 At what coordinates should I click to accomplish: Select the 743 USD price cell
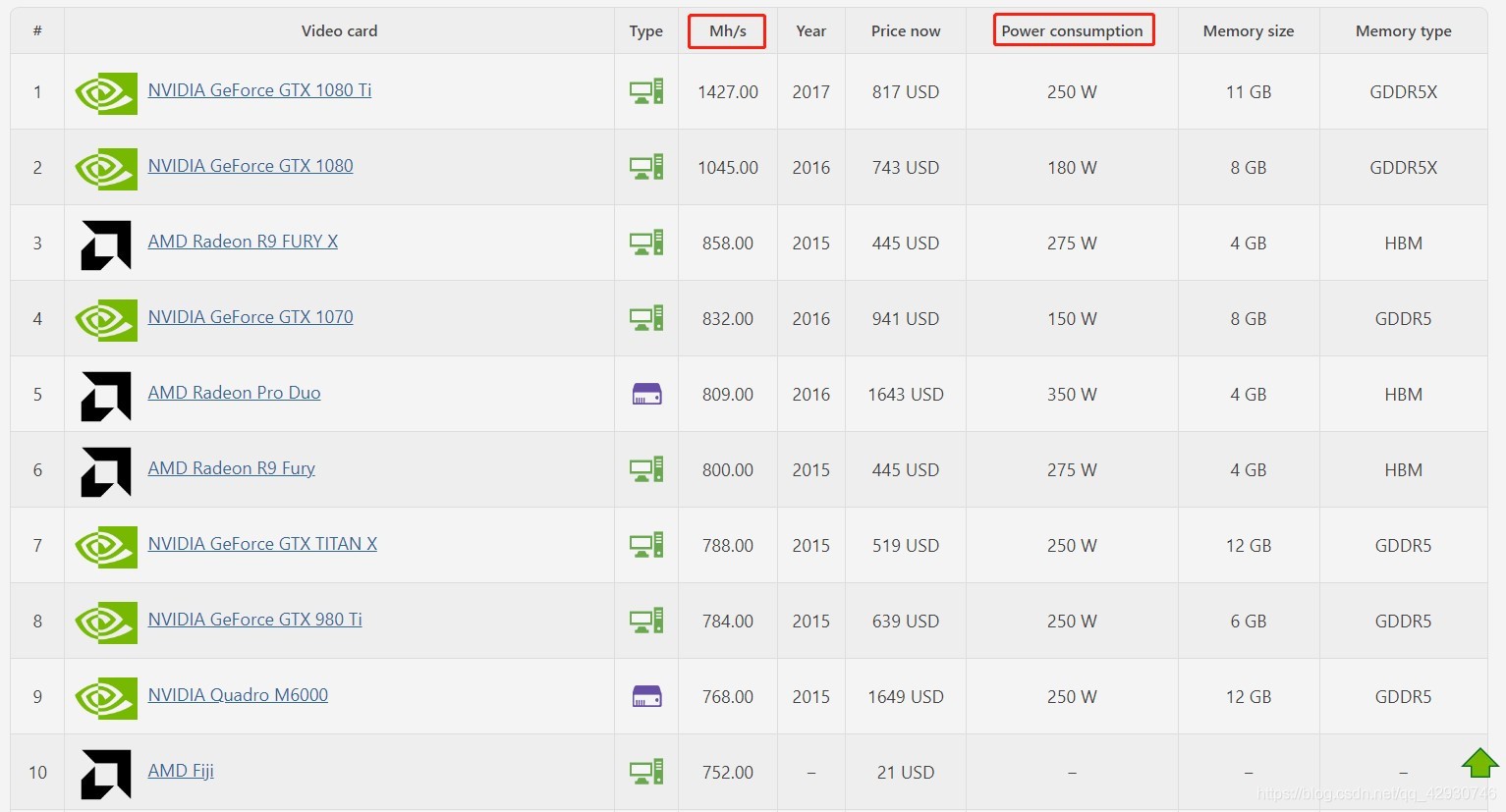pyautogui.click(x=906, y=168)
